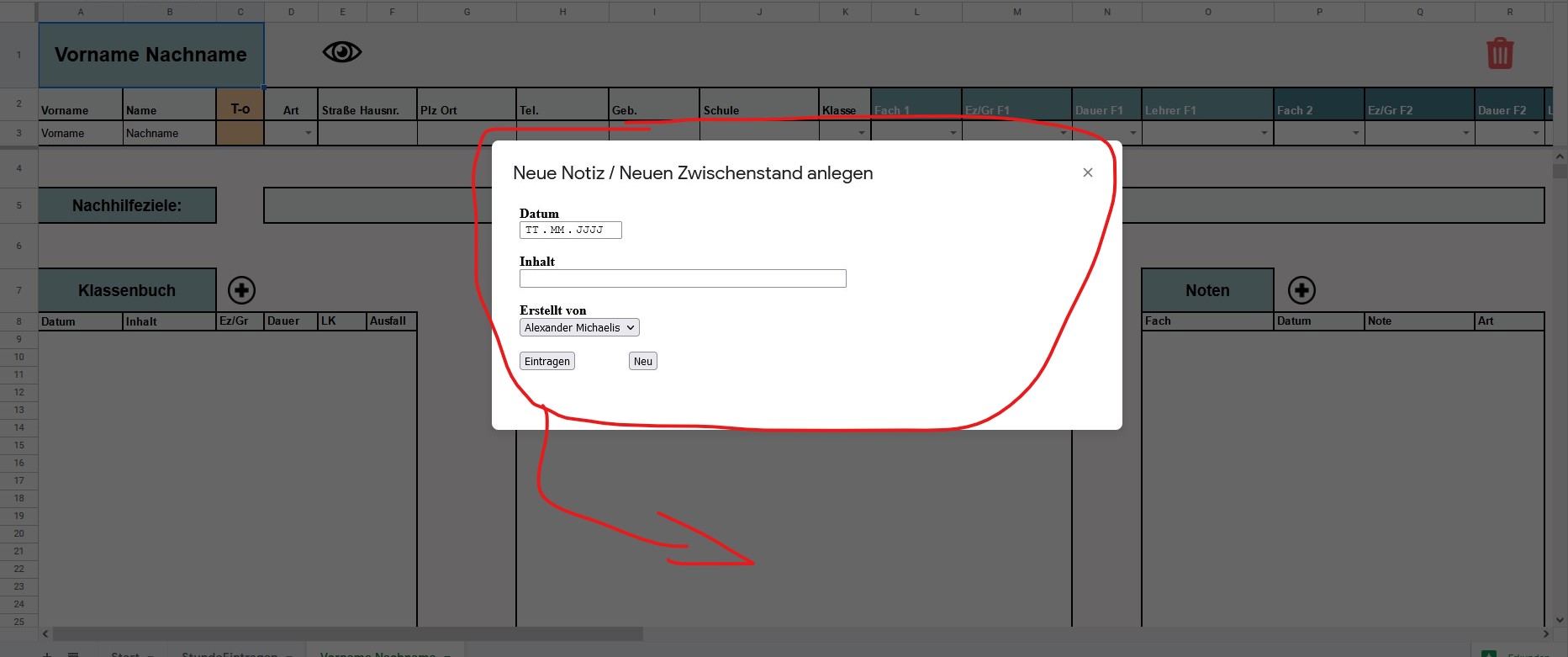1568x657 pixels.
Task: Select the Vorname Nachname title cell
Action: 151,55
